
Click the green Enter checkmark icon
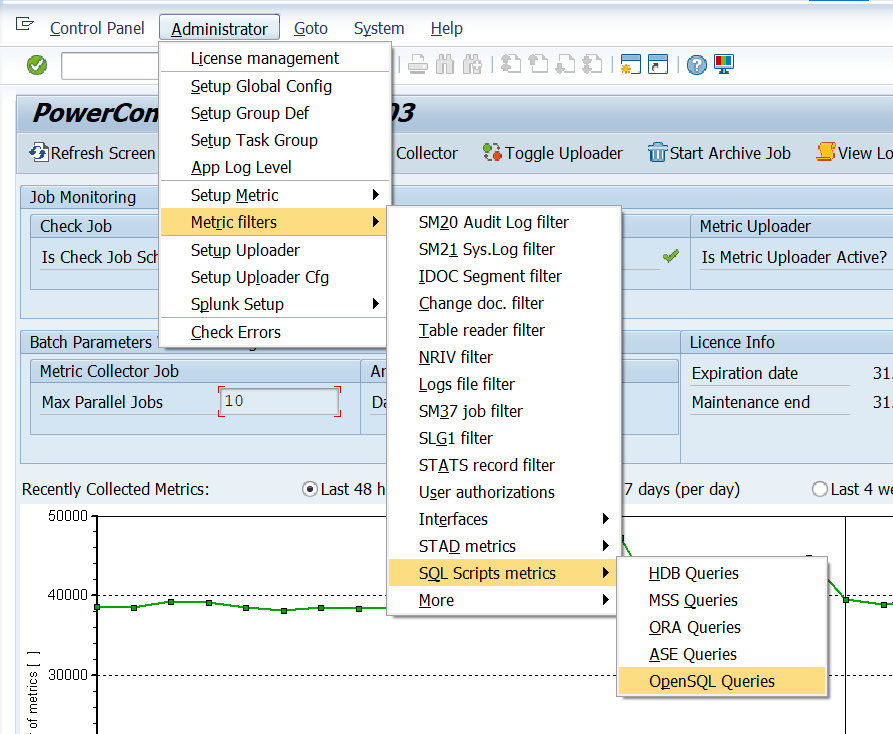pos(37,65)
